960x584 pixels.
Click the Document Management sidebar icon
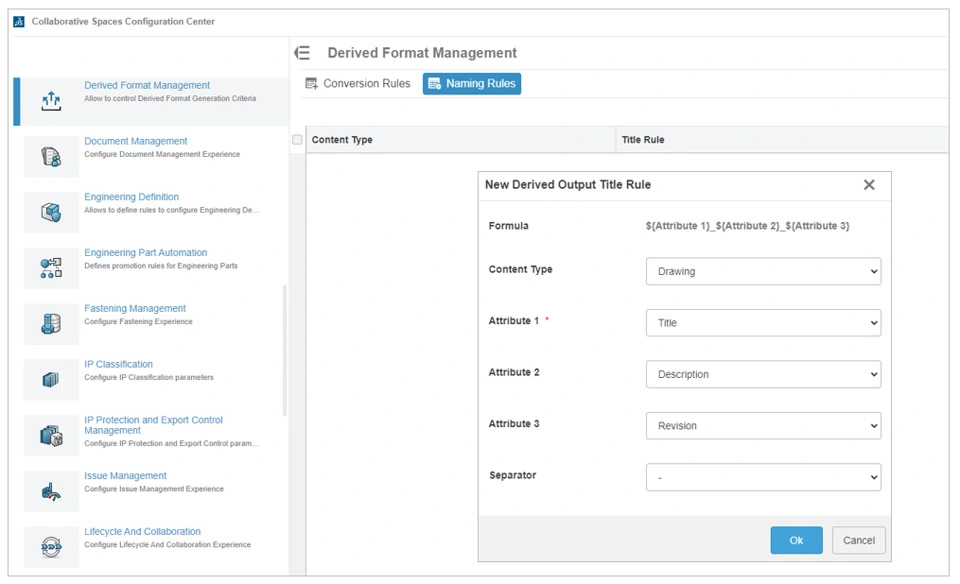click(51, 157)
